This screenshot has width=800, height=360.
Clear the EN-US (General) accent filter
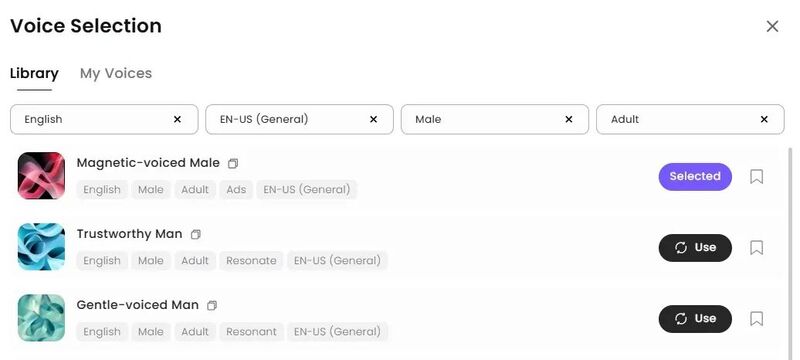[373, 119]
